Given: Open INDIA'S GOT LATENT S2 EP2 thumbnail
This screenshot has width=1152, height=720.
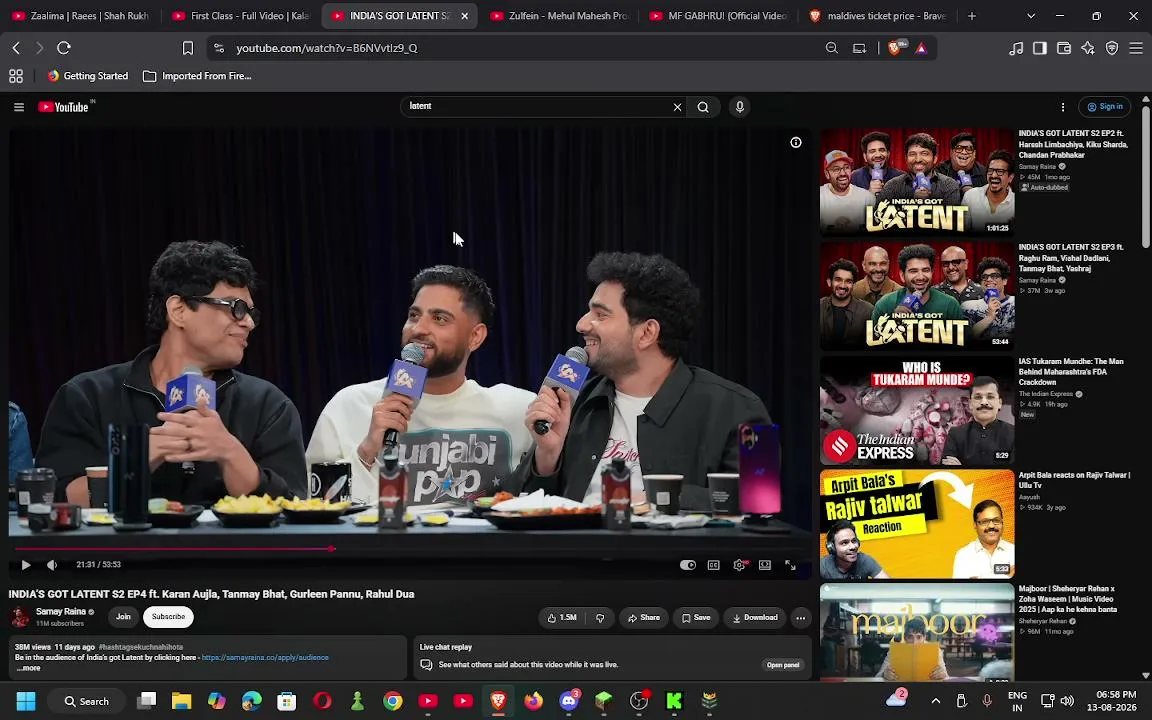Looking at the screenshot, I should click(x=917, y=182).
